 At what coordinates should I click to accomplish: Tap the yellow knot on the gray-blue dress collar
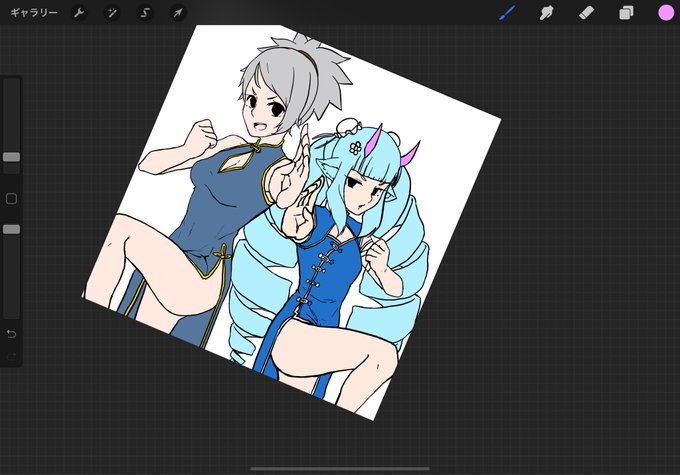pos(257,147)
